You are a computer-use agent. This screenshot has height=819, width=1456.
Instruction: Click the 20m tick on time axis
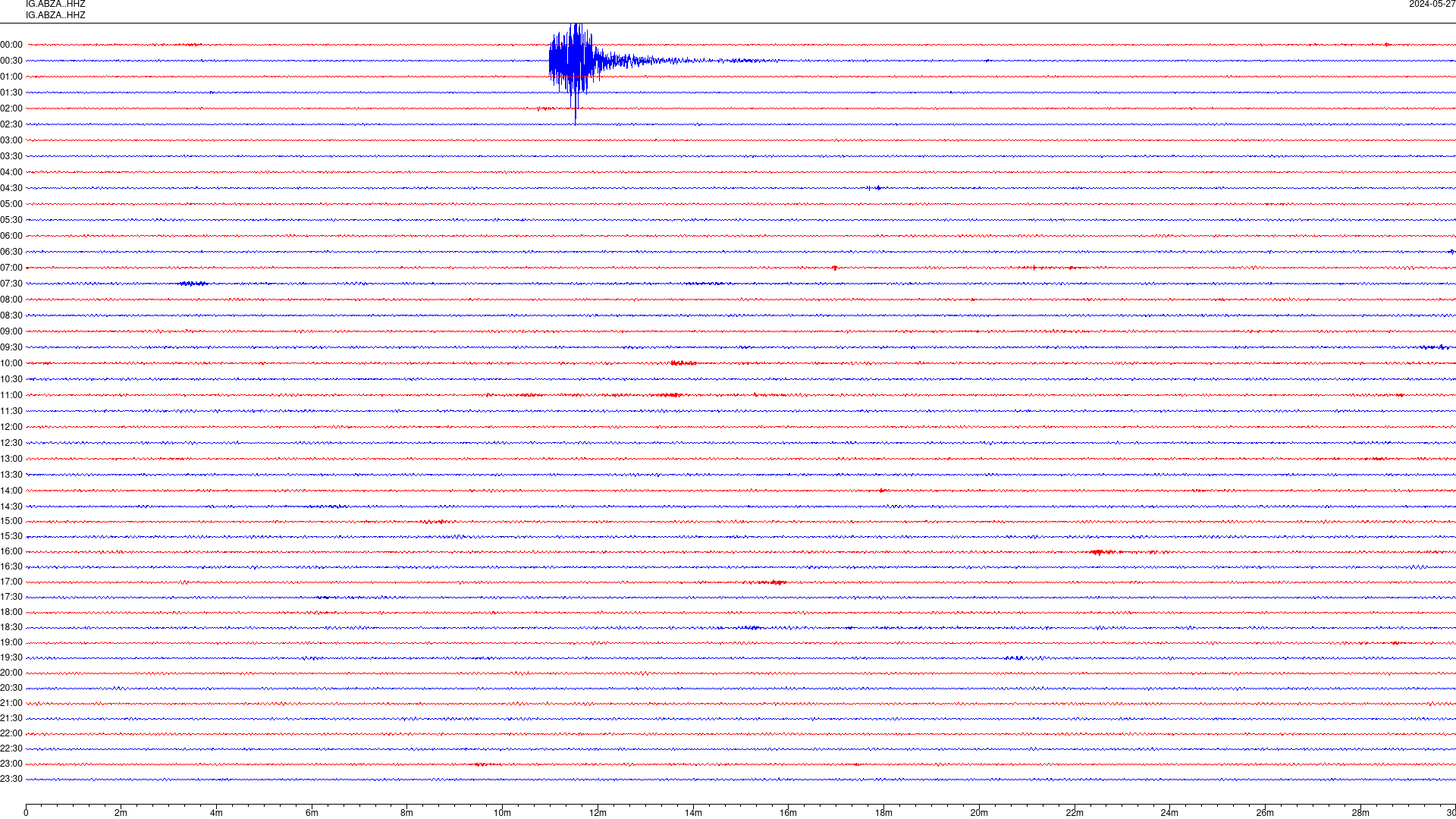[979, 813]
